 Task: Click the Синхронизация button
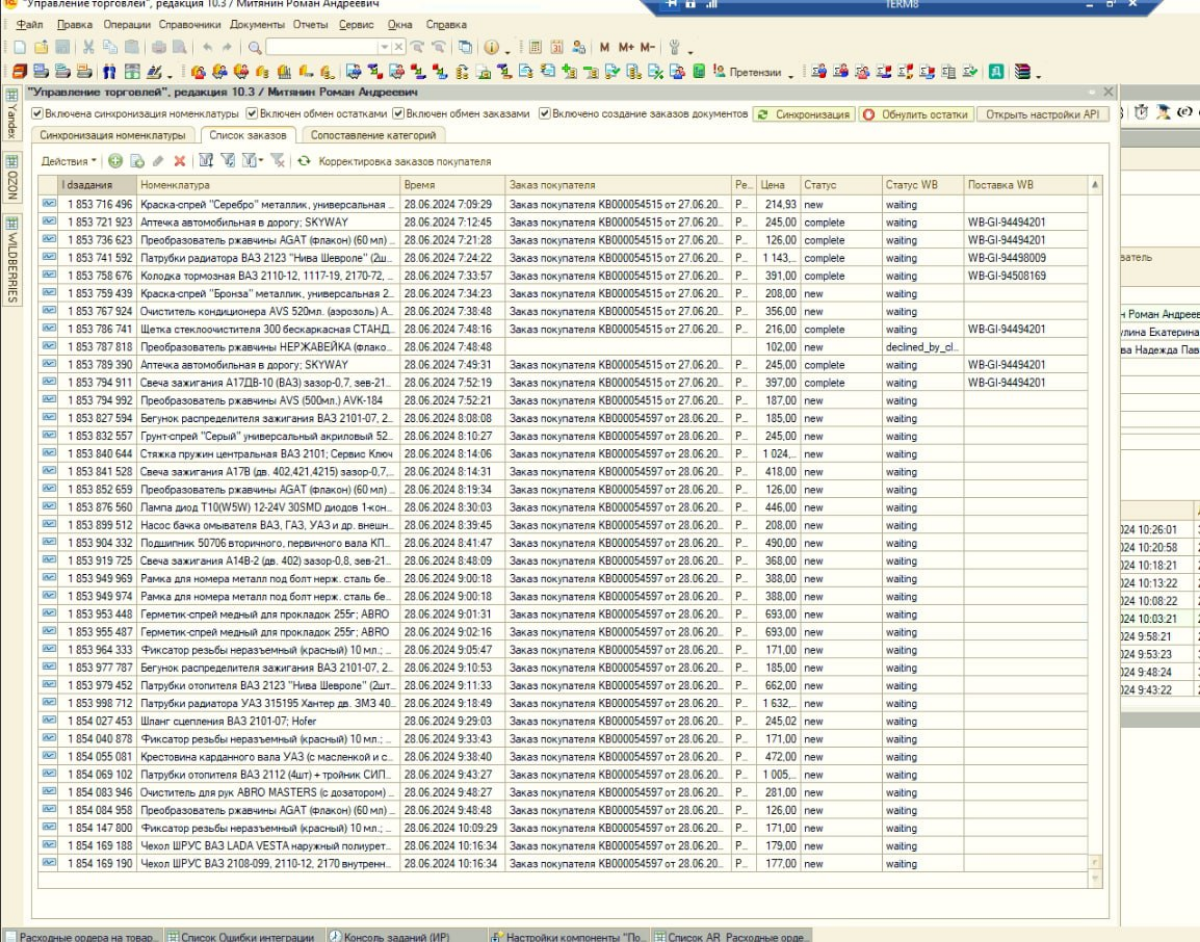(804, 114)
